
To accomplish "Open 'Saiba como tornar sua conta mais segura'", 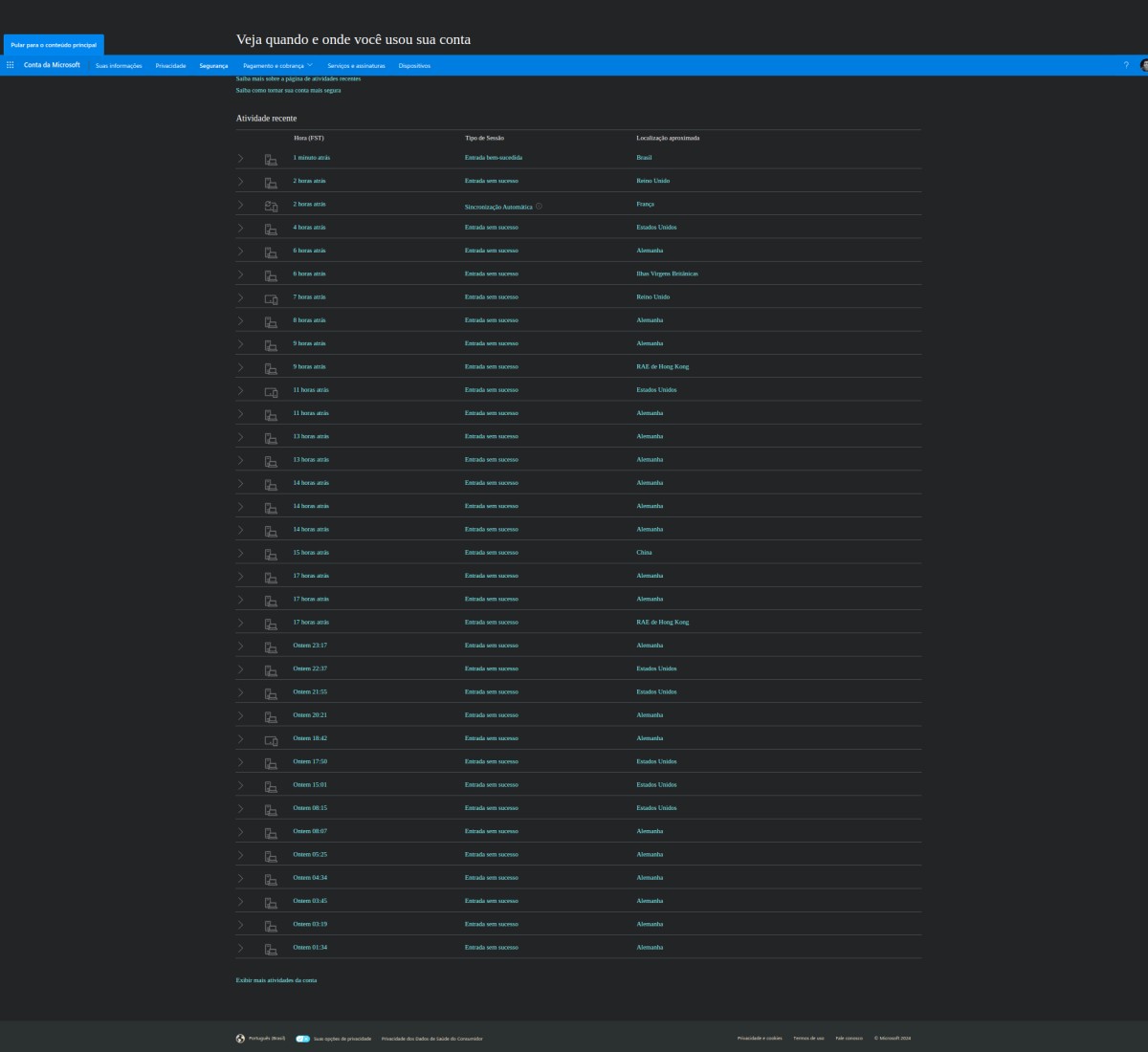I will 288,90.
